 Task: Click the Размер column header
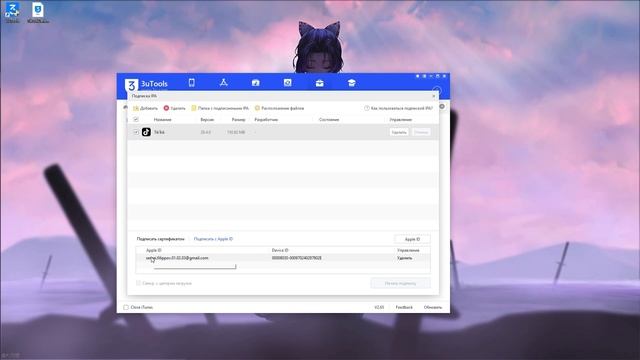pyautogui.click(x=238, y=120)
